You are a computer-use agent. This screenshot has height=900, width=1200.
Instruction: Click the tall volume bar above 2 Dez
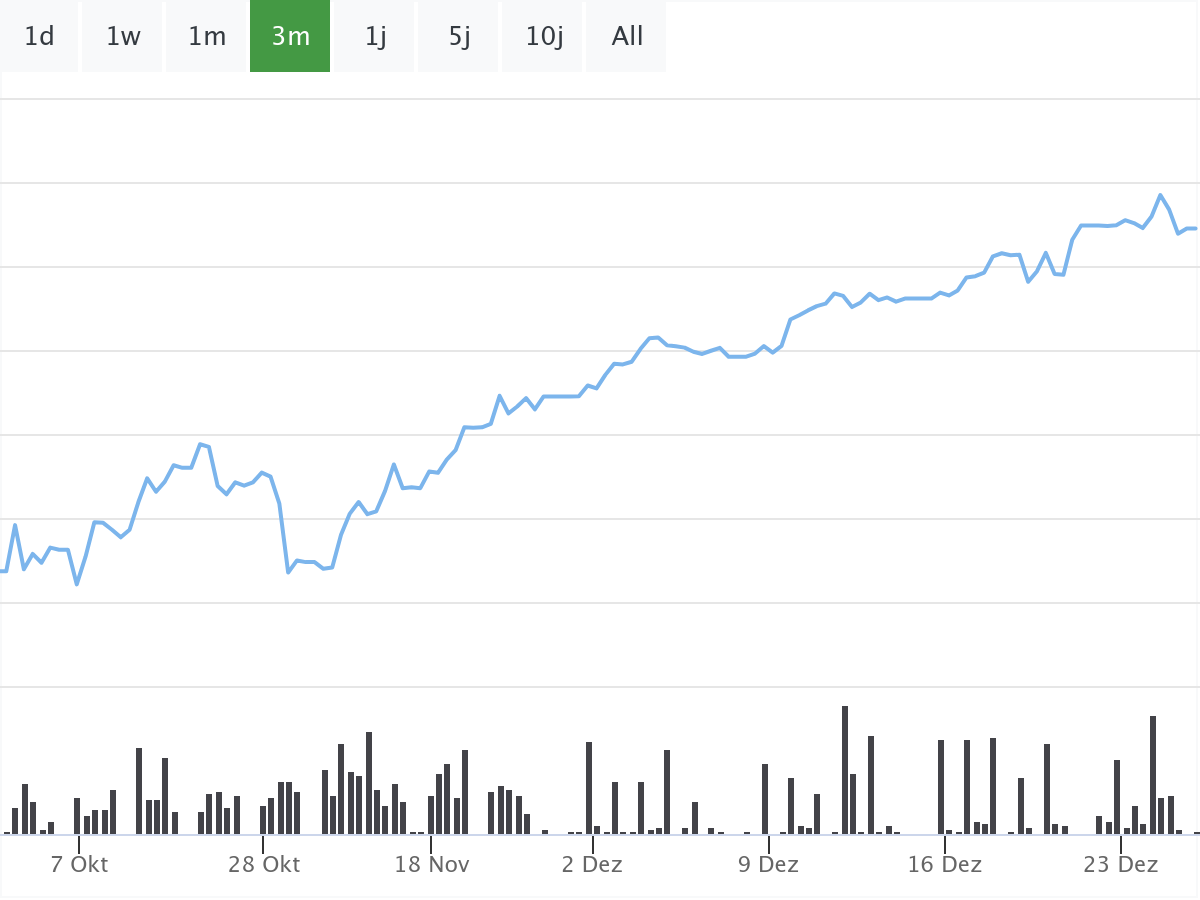click(589, 788)
